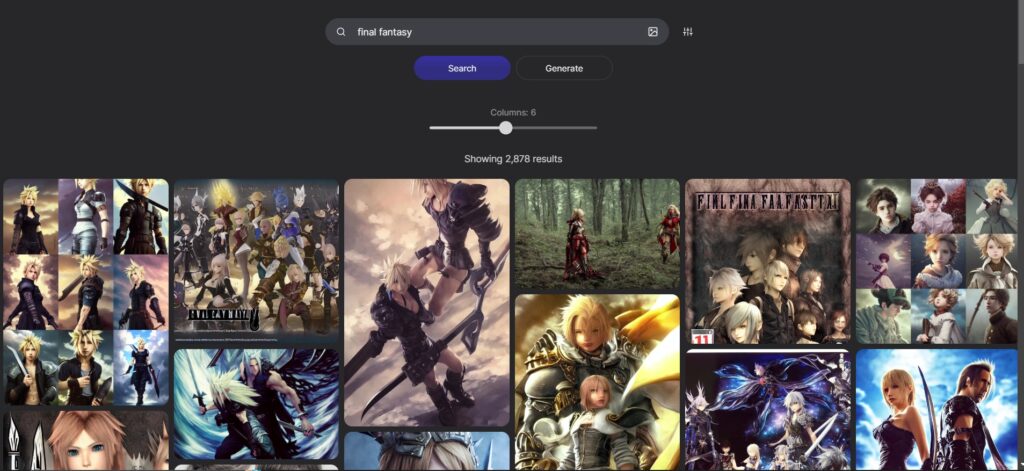Viewport: 1024px width, 471px height.
Task: Open the tall pastel-sky swordsman image
Action: [x=427, y=302]
